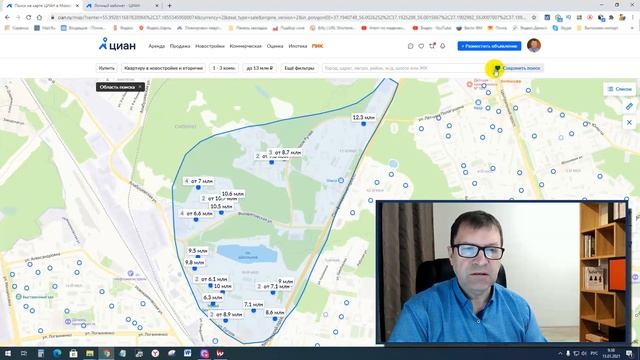Screen dimensions: 640x360
Task: Open Yandex browser from taskbar
Action: click(155, 353)
